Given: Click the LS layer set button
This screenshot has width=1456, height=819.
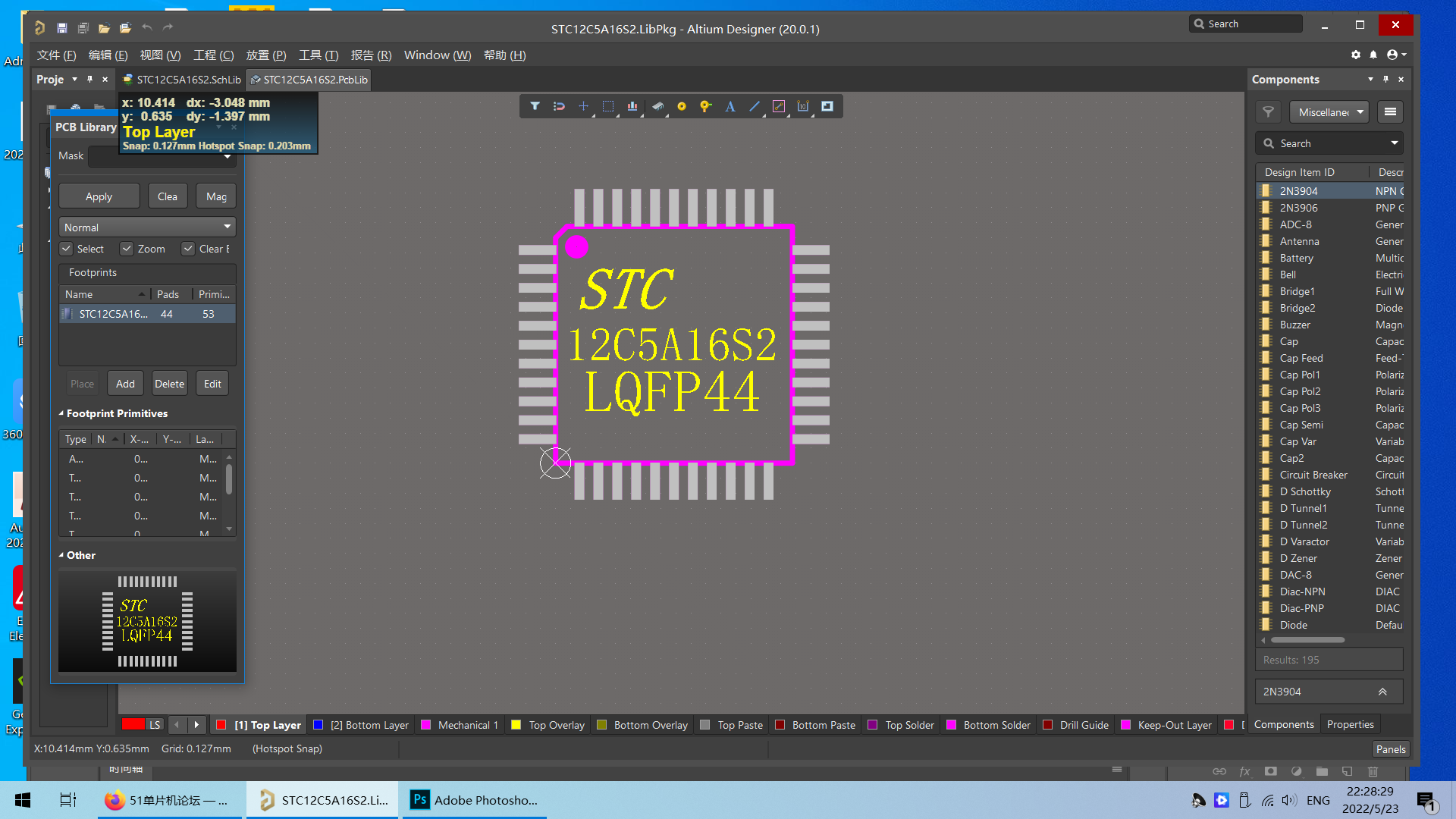Looking at the screenshot, I should click(x=155, y=724).
